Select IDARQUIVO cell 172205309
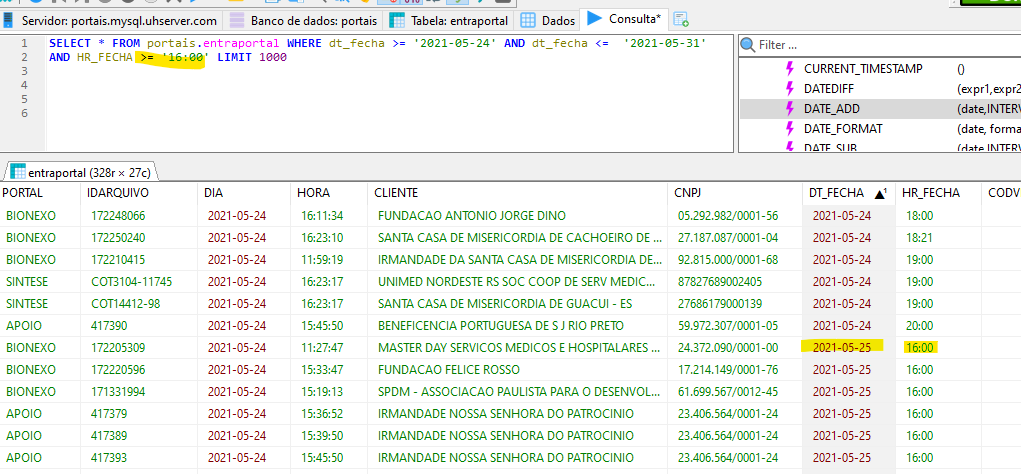The width and height of the screenshot is (1021, 474). click(140, 348)
